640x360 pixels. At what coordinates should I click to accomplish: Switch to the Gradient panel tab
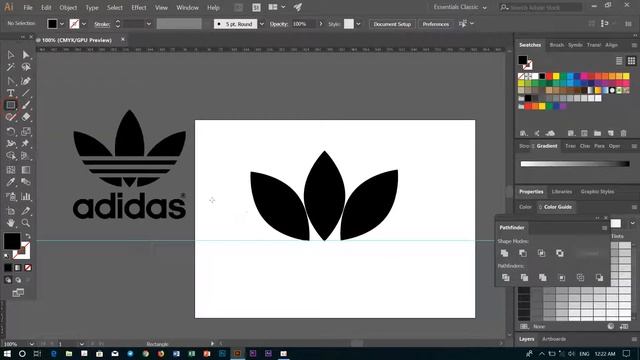coord(547,146)
